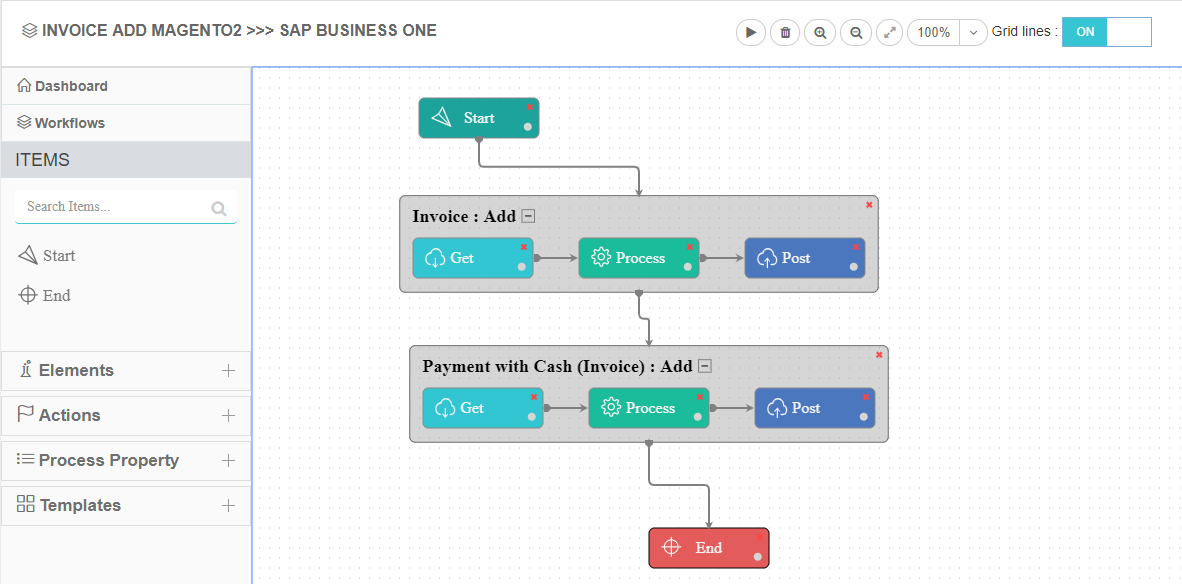This screenshot has width=1182, height=584.
Task: Select the red End node on canvas
Action: pyautogui.click(x=708, y=547)
